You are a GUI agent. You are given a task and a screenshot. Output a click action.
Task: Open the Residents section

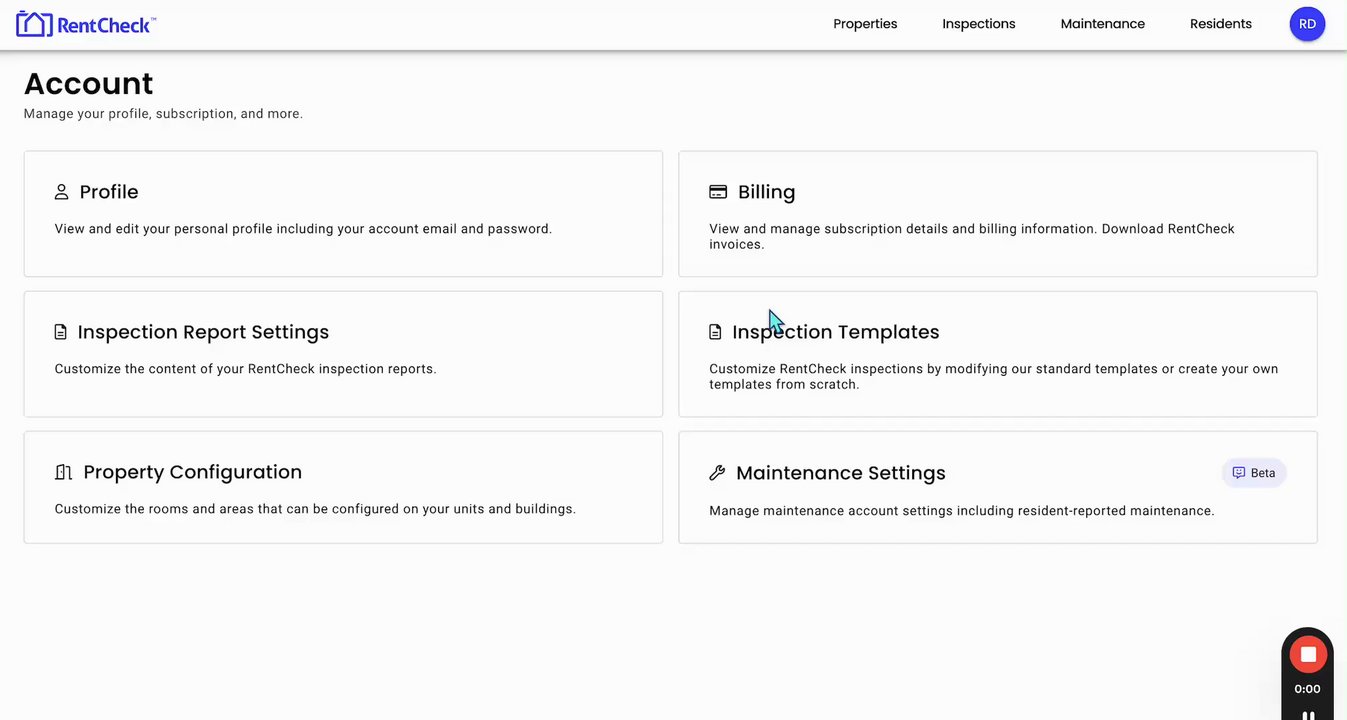coord(1220,24)
